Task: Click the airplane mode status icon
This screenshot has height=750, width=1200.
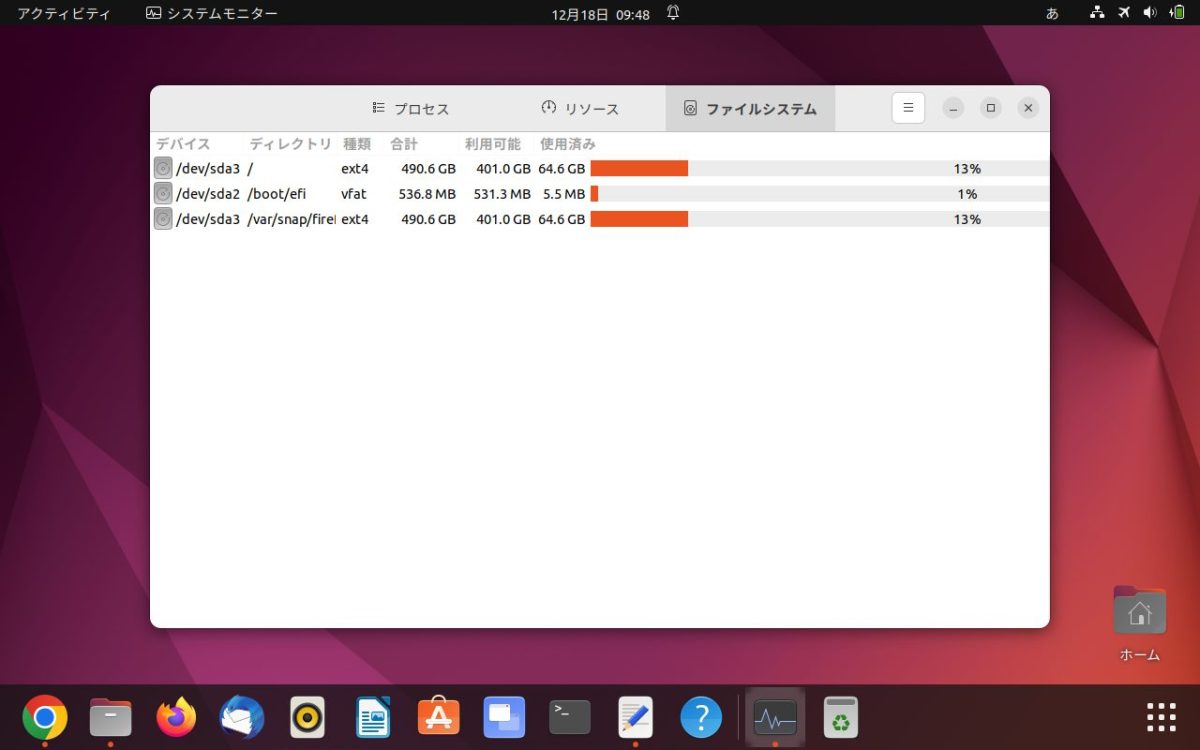Action: [x=1124, y=13]
